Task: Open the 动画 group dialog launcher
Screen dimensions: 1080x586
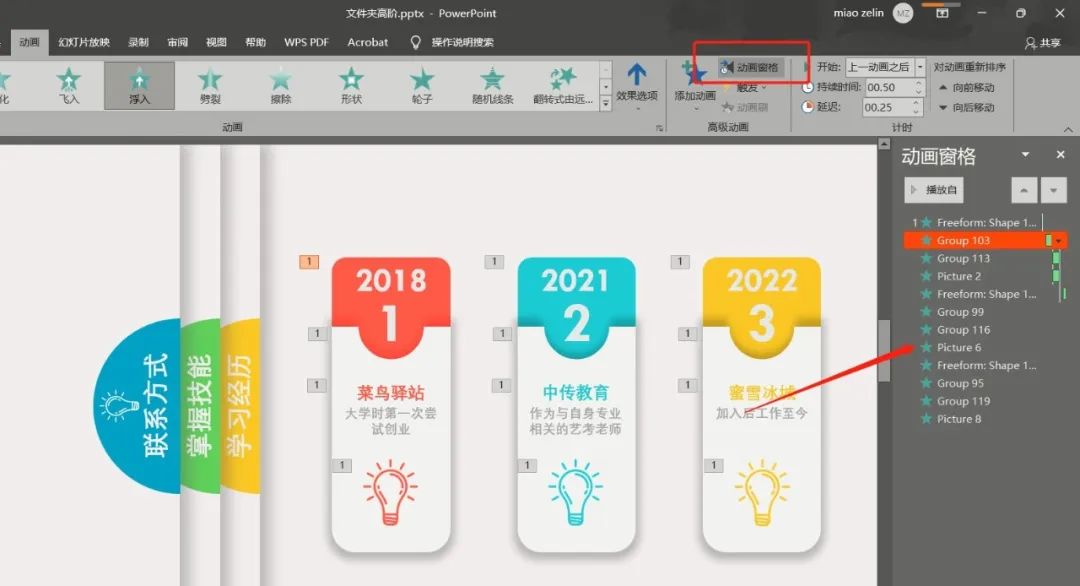Action: pos(659,128)
